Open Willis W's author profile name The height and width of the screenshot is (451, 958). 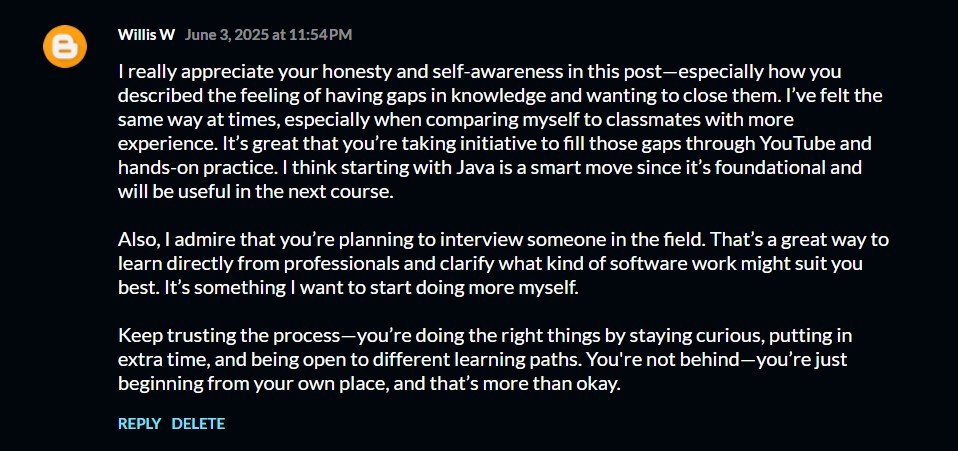[x=146, y=35]
